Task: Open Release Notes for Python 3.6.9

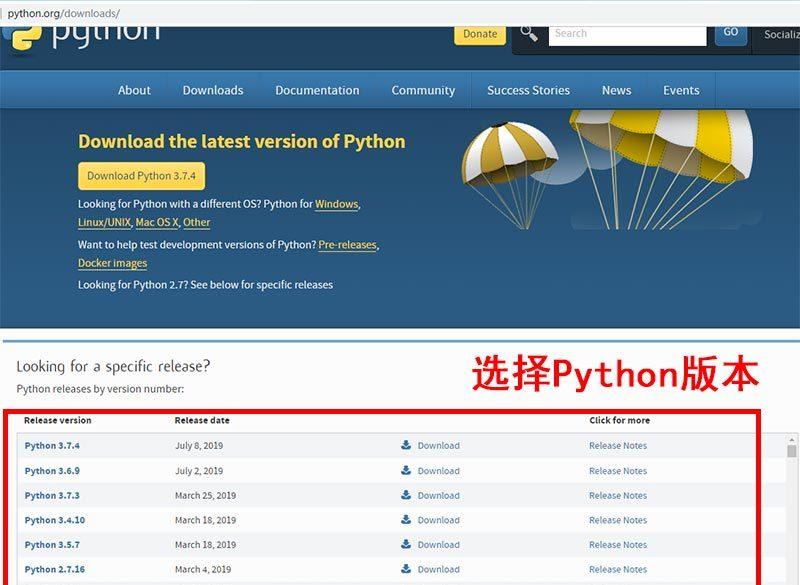Action: coord(618,471)
